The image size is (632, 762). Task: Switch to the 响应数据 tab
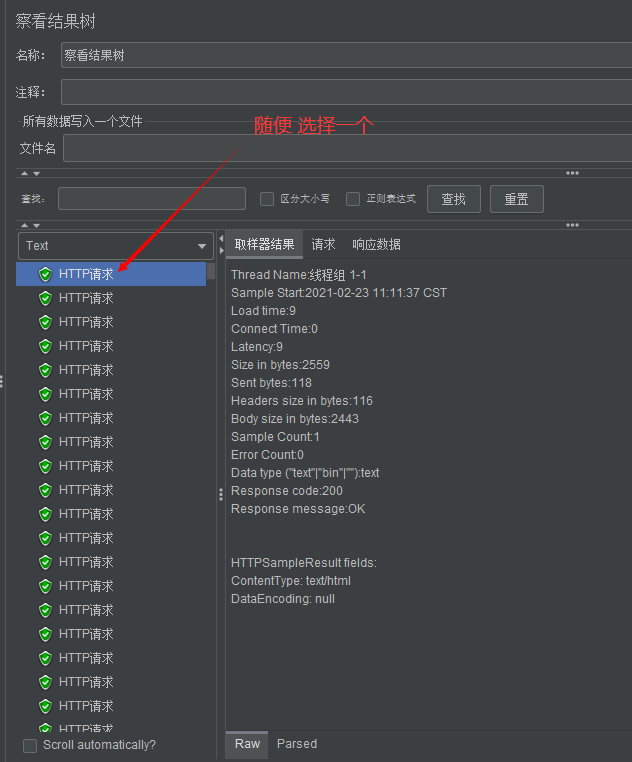pos(376,245)
